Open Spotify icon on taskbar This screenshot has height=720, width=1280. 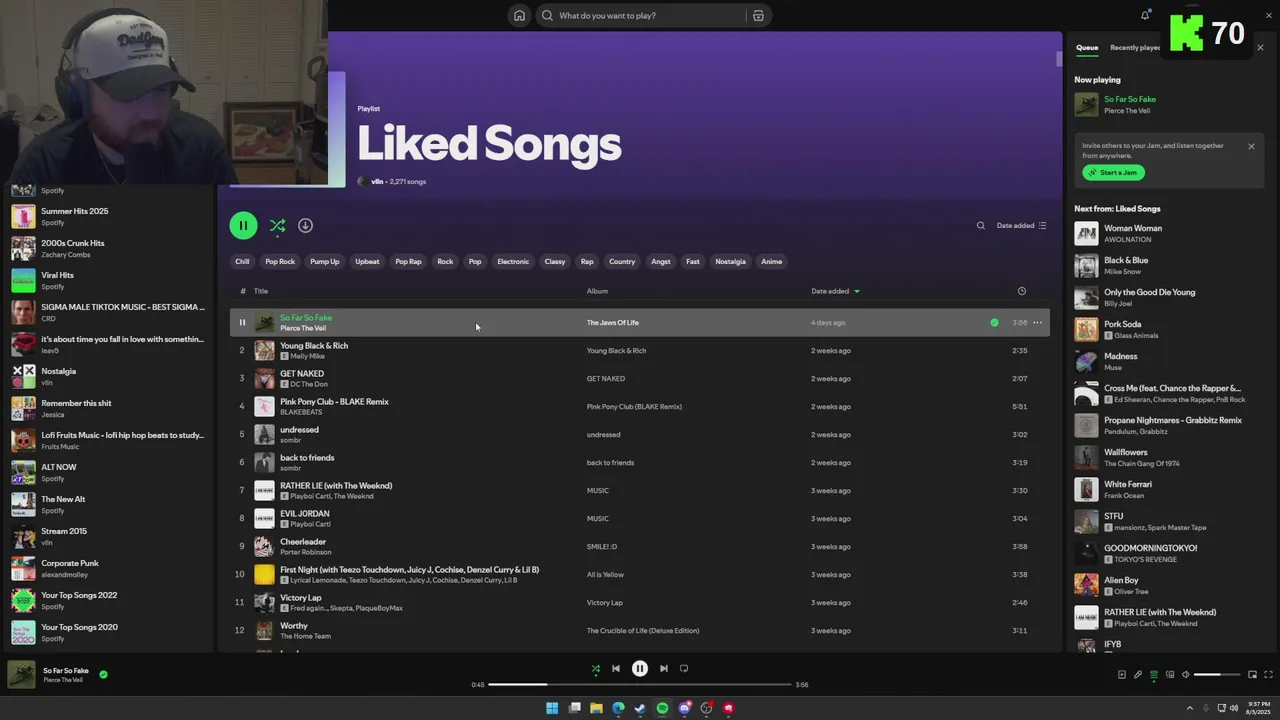pyautogui.click(x=662, y=708)
